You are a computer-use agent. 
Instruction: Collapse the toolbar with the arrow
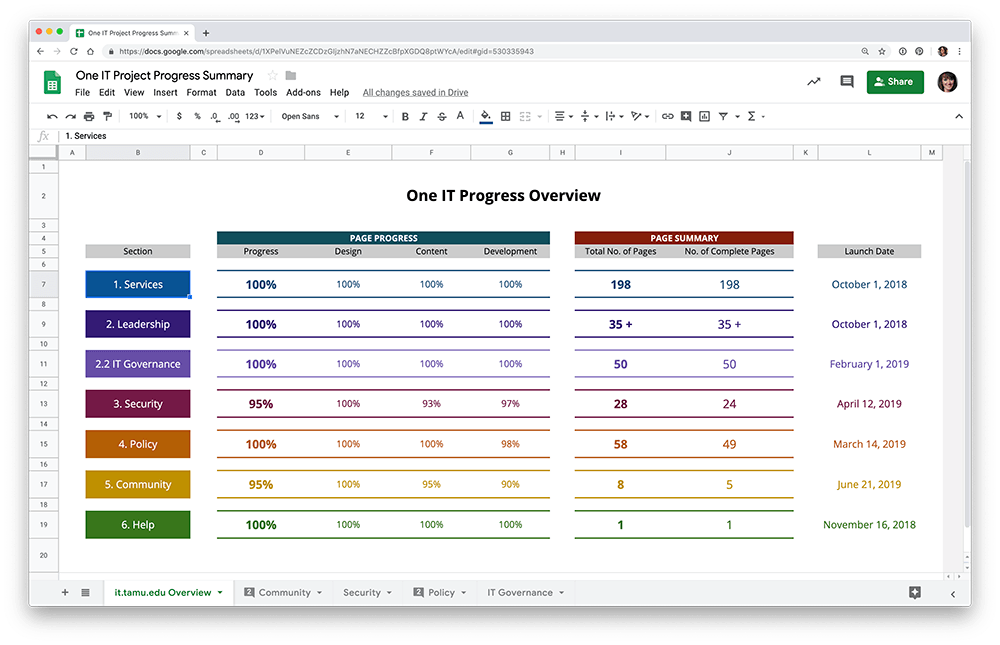[x=959, y=116]
